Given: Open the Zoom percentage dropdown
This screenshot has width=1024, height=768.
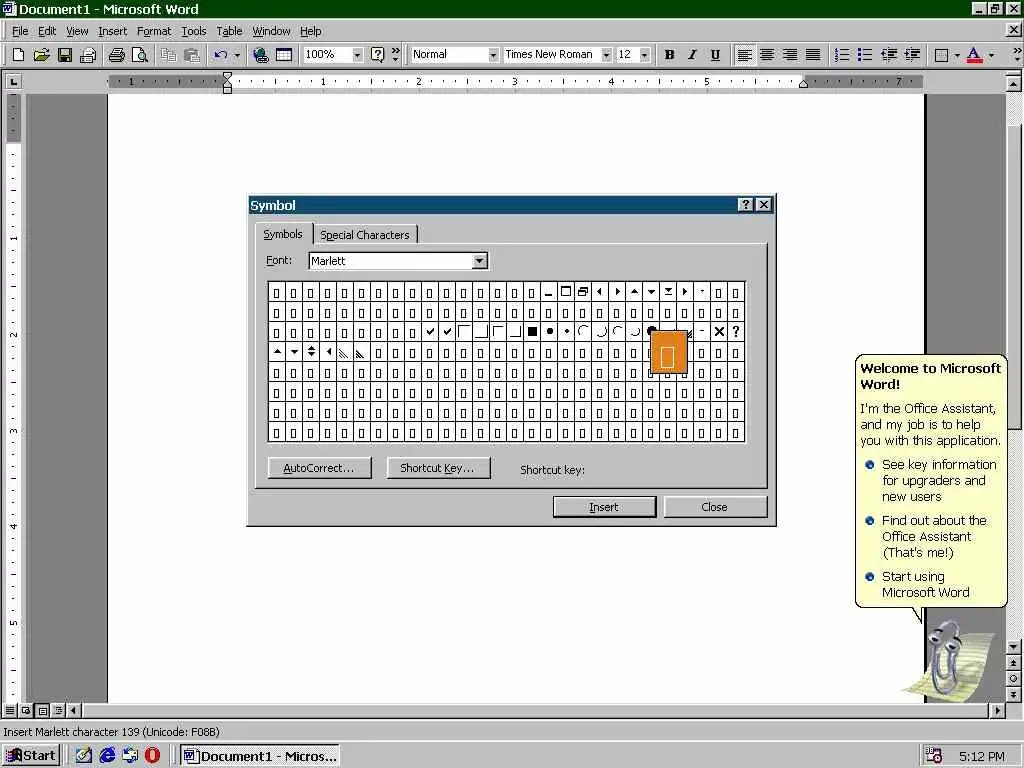Looking at the screenshot, I should coord(357,55).
